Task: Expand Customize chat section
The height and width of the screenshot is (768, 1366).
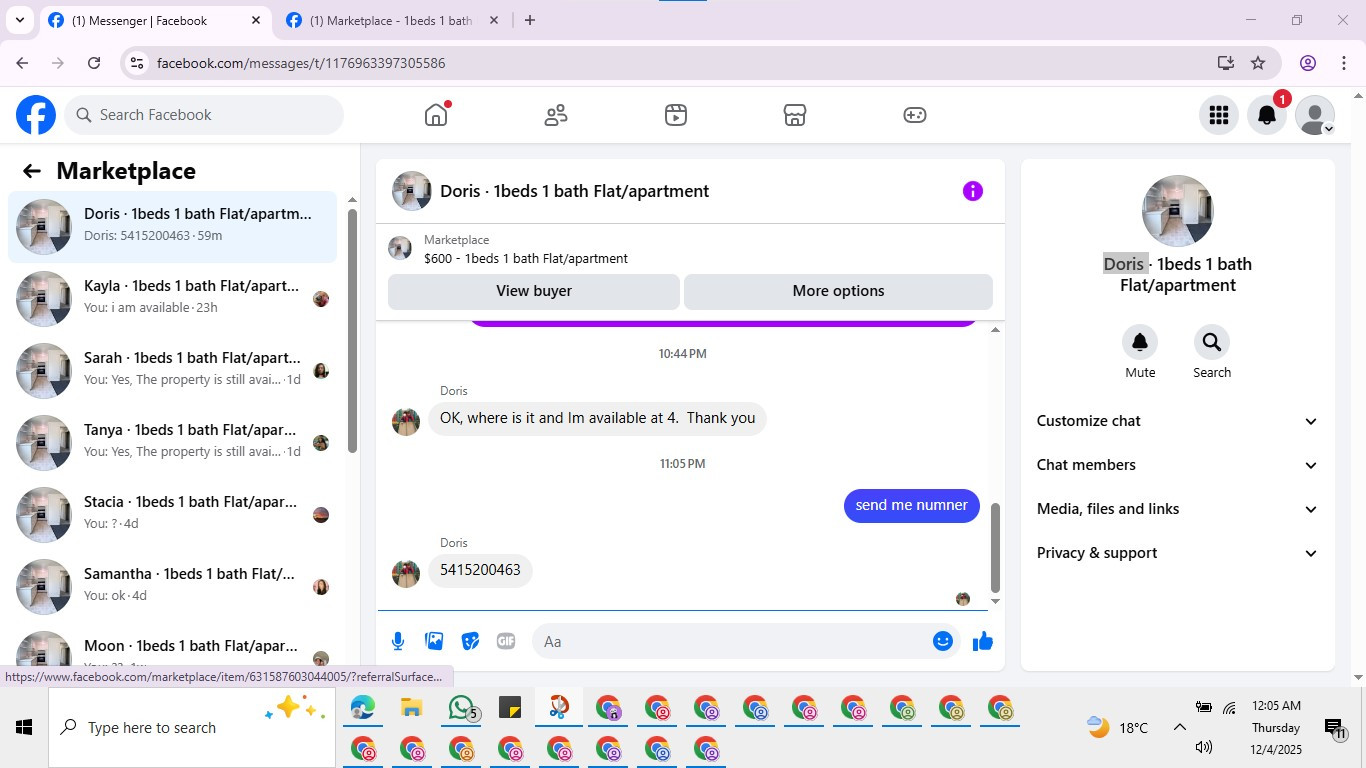Action: tap(1178, 421)
